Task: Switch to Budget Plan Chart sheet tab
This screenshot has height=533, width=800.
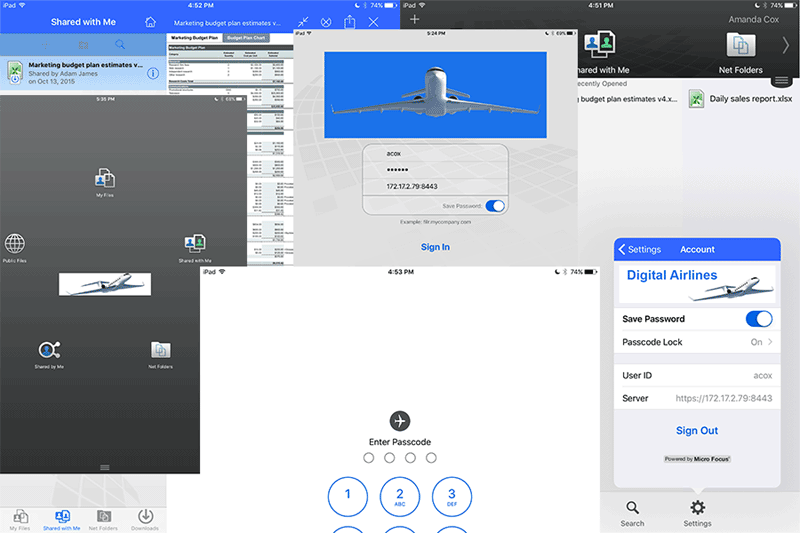Action: pyautogui.click(x=246, y=38)
